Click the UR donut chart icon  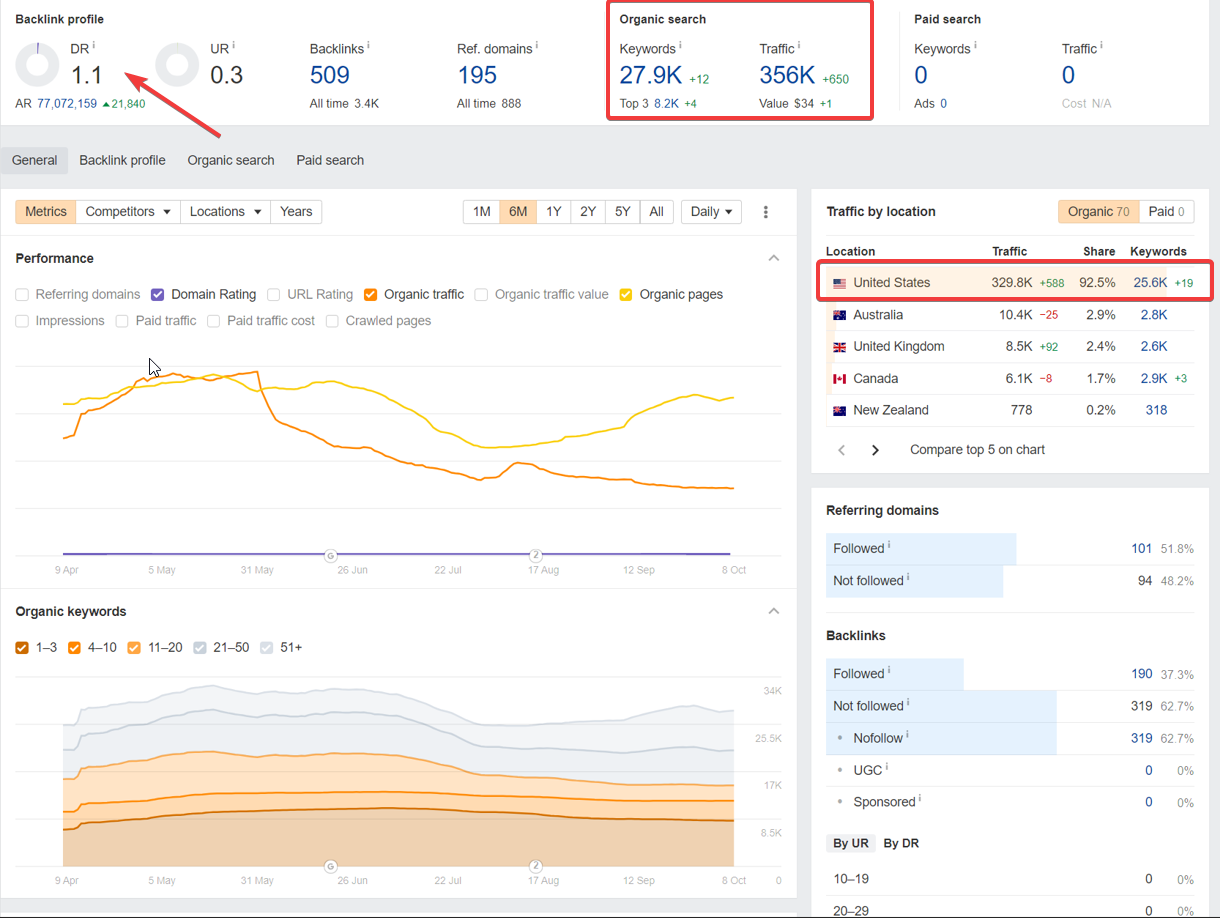click(178, 64)
